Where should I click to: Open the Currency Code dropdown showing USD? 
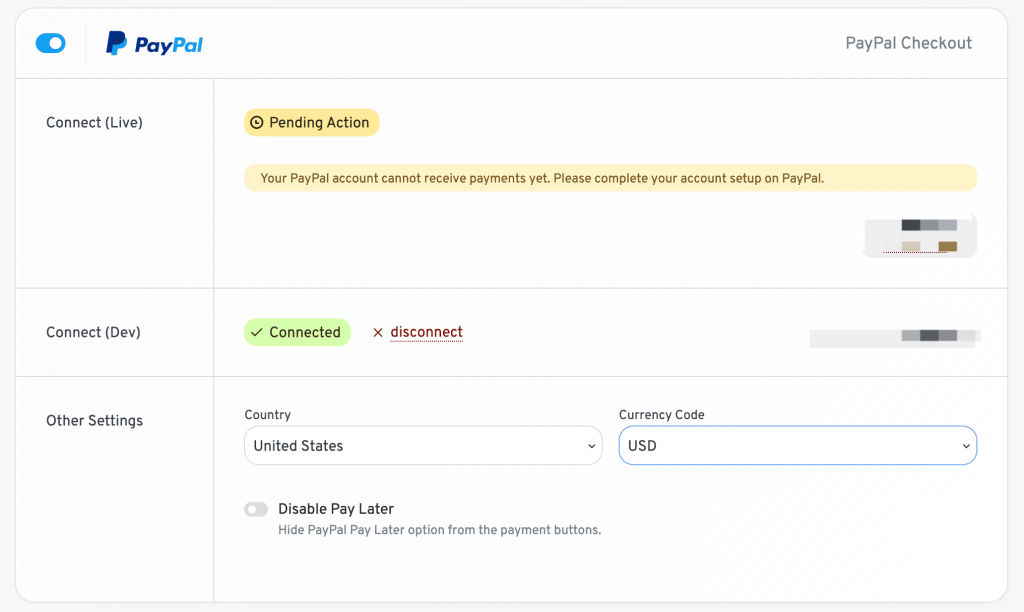(797, 445)
